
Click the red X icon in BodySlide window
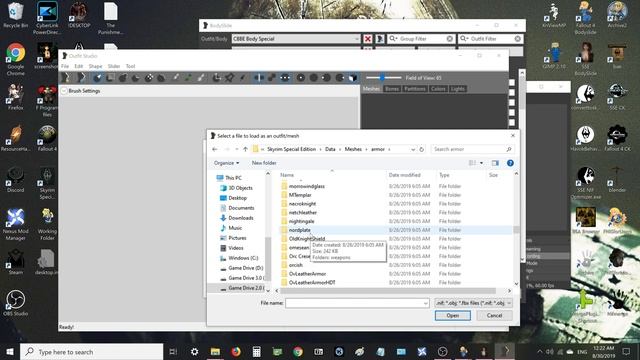pyautogui.click(x=368, y=39)
